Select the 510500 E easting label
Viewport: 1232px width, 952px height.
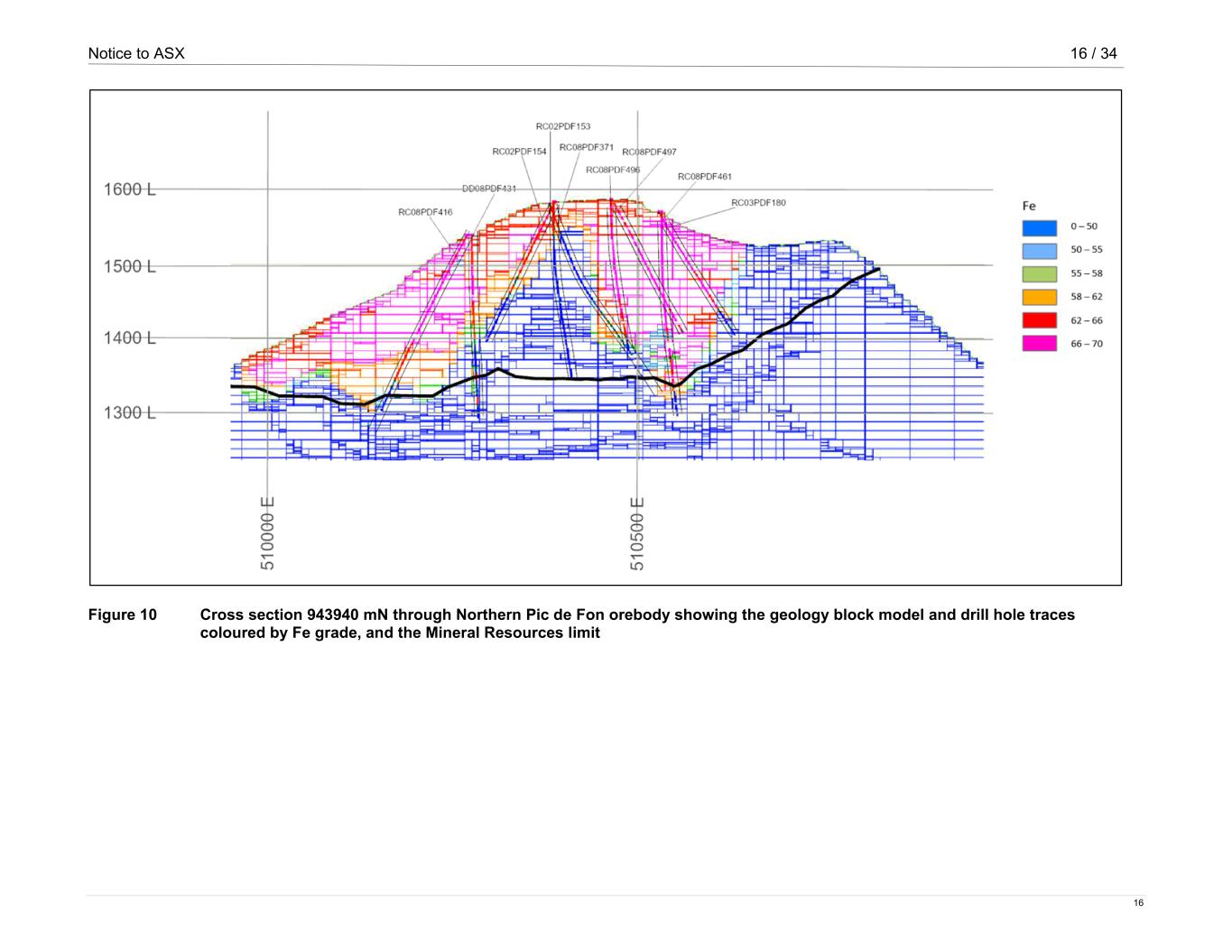tap(637, 533)
